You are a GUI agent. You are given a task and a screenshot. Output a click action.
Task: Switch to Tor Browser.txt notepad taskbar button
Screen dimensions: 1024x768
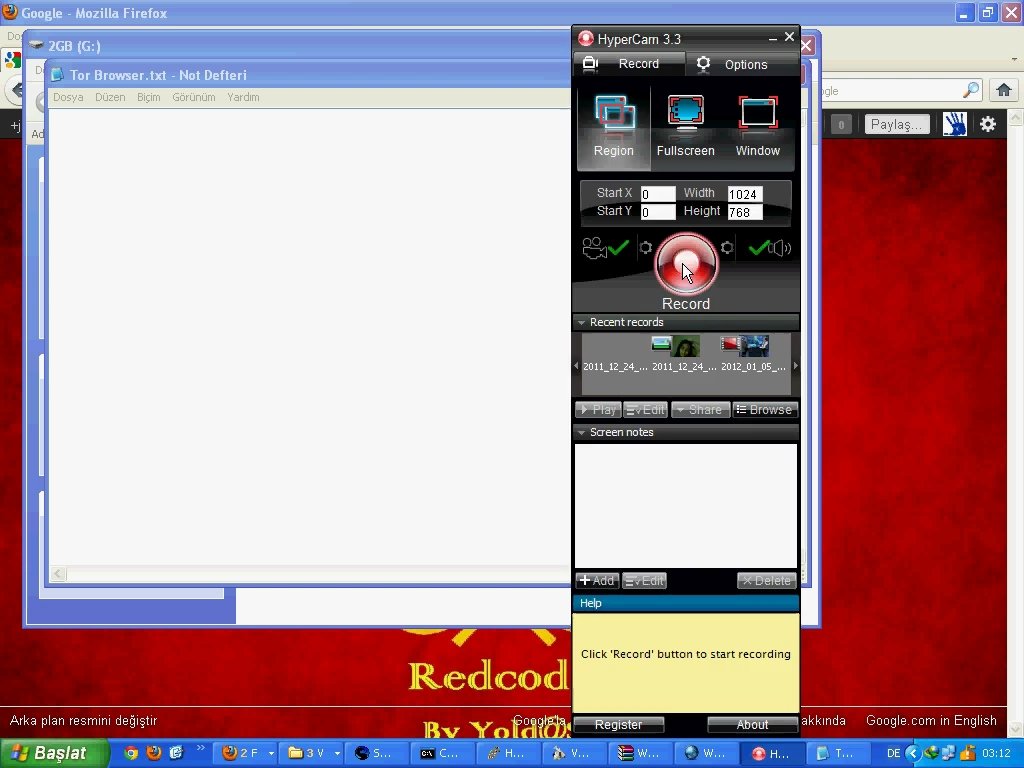[837, 753]
